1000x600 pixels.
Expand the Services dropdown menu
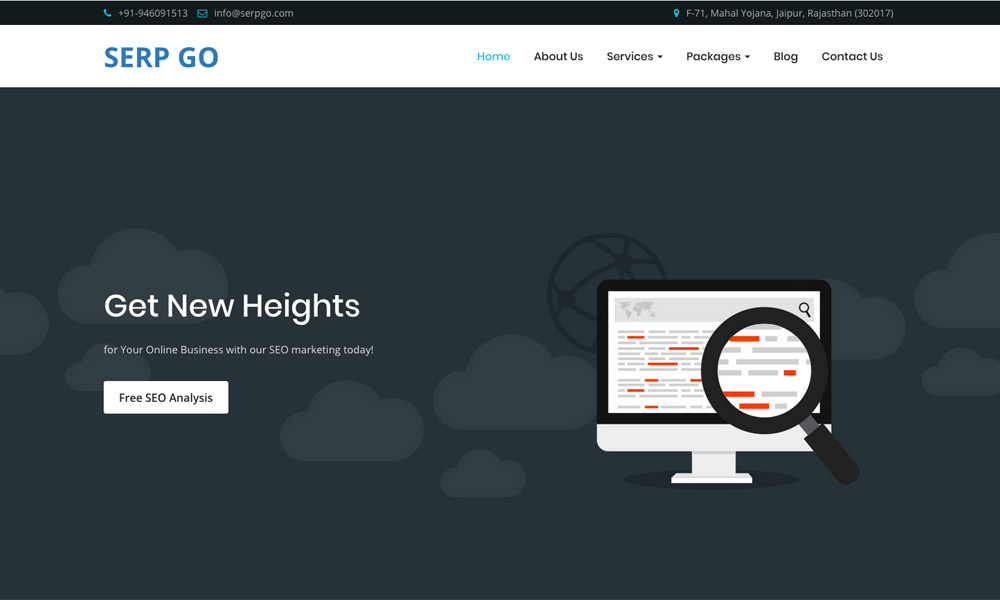click(634, 57)
